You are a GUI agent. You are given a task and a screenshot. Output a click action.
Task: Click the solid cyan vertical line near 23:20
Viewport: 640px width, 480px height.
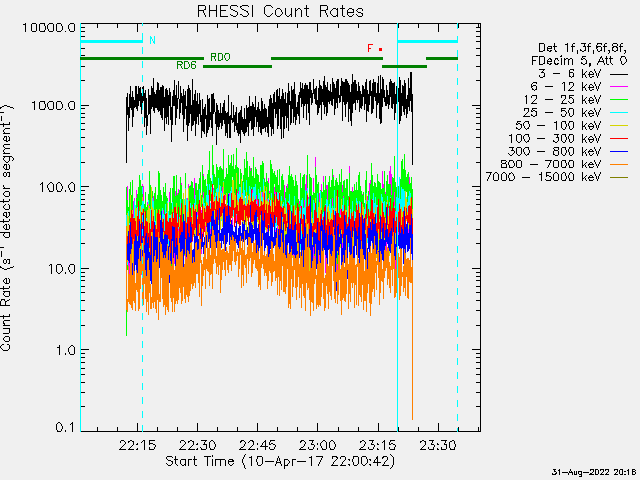tap(397, 227)
